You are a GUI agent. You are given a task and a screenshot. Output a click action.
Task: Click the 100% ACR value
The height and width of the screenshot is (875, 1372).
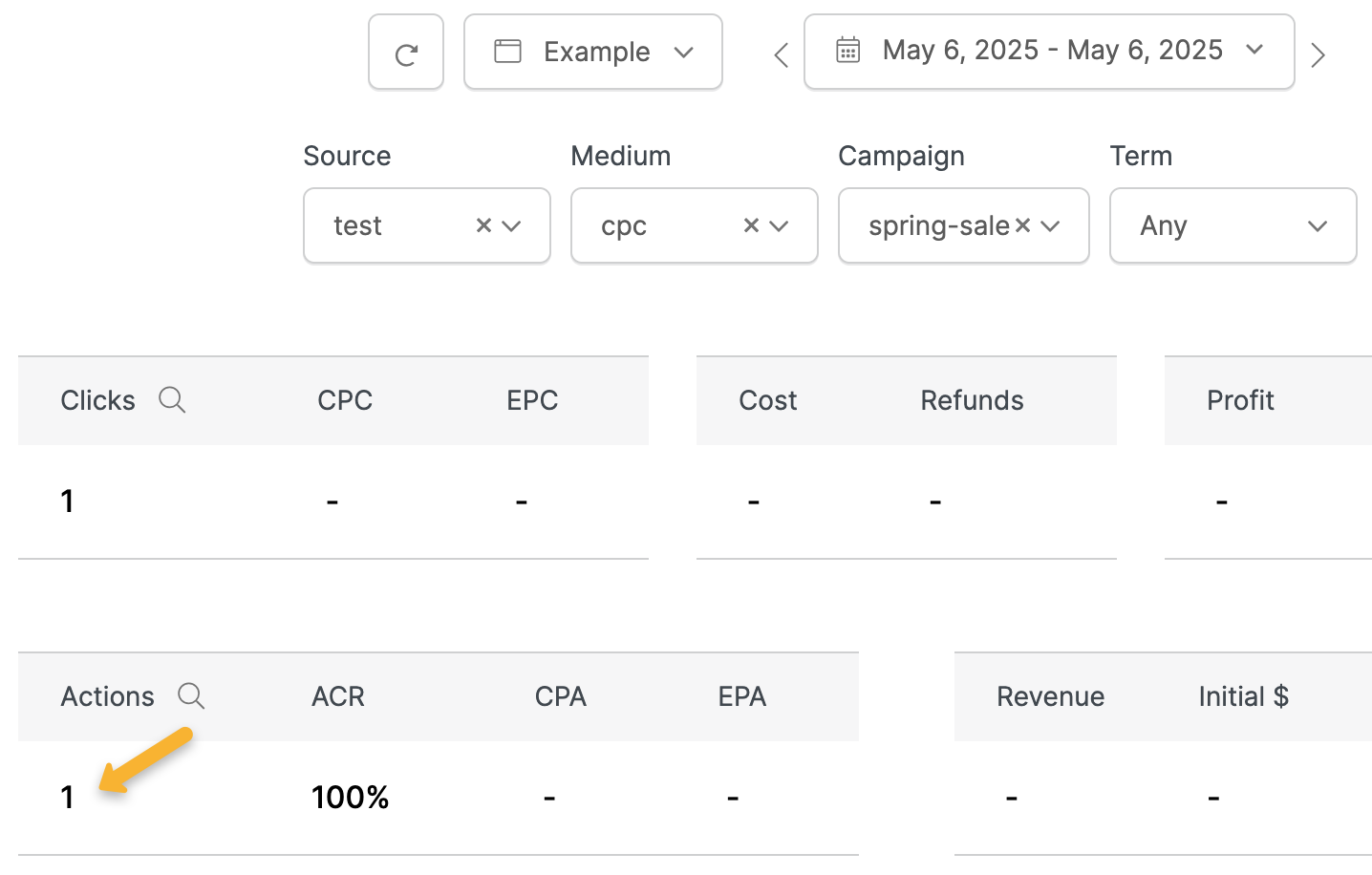[x=350, y=797]
